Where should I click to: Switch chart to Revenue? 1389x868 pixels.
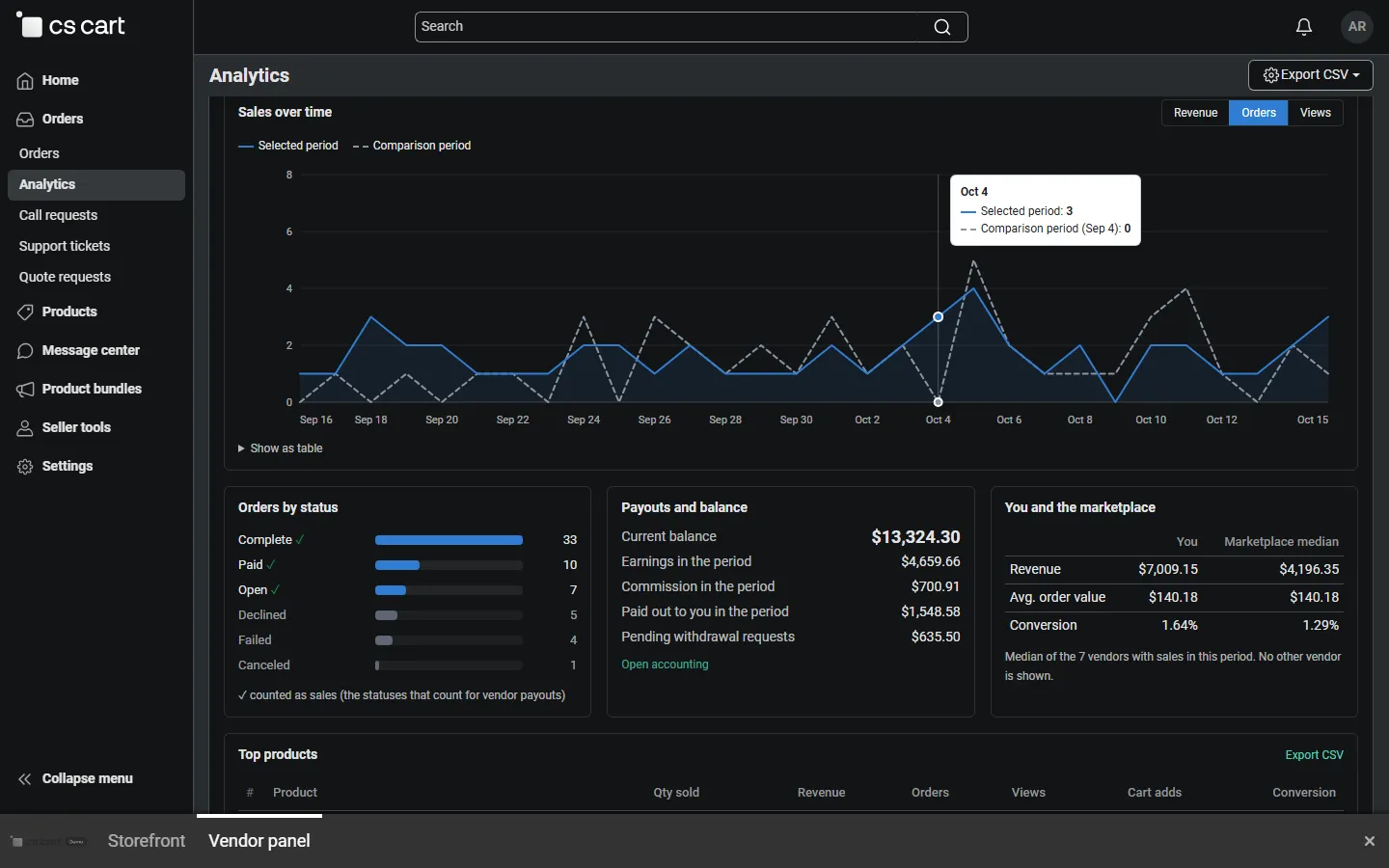pos(1196,113)
